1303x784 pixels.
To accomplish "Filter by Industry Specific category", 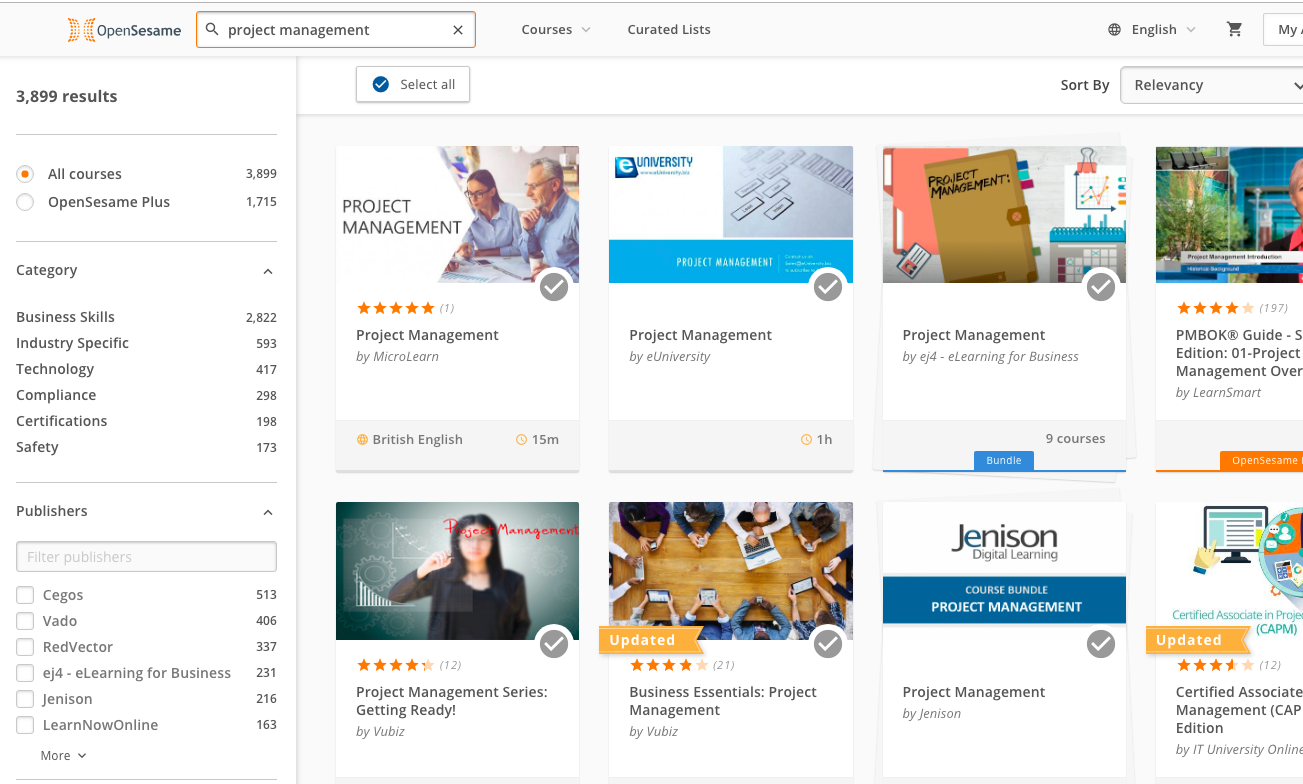I will click(x=72, y=343).
